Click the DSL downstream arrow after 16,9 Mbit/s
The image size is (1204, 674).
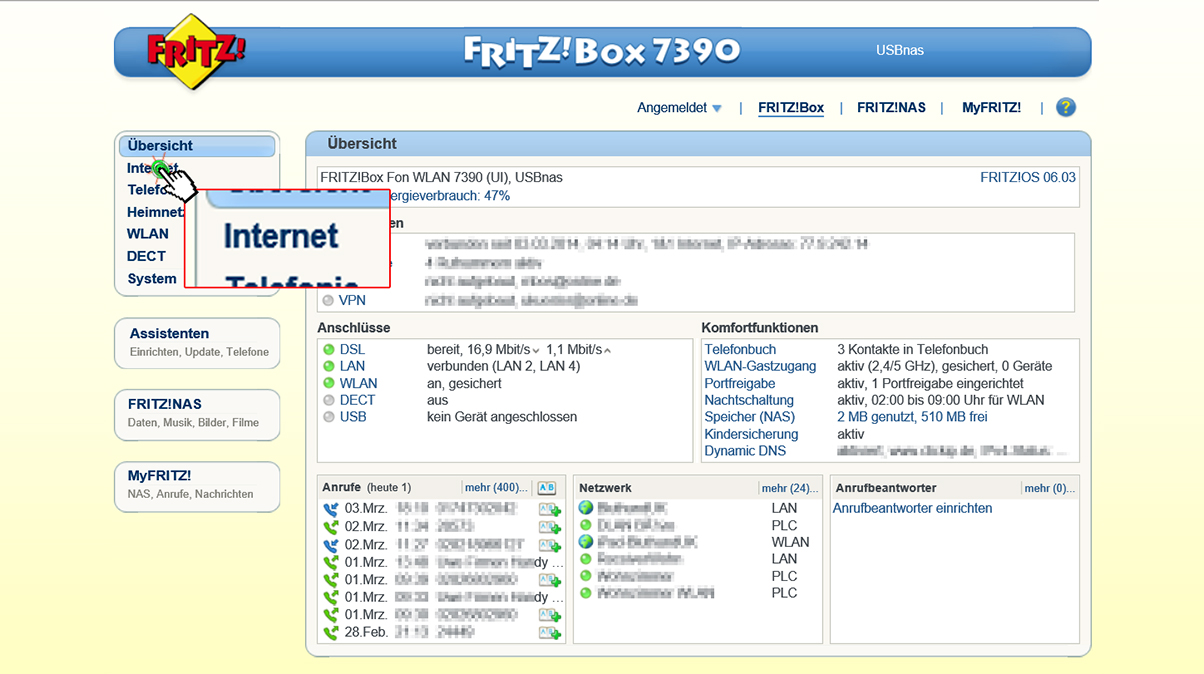(536, 351)
